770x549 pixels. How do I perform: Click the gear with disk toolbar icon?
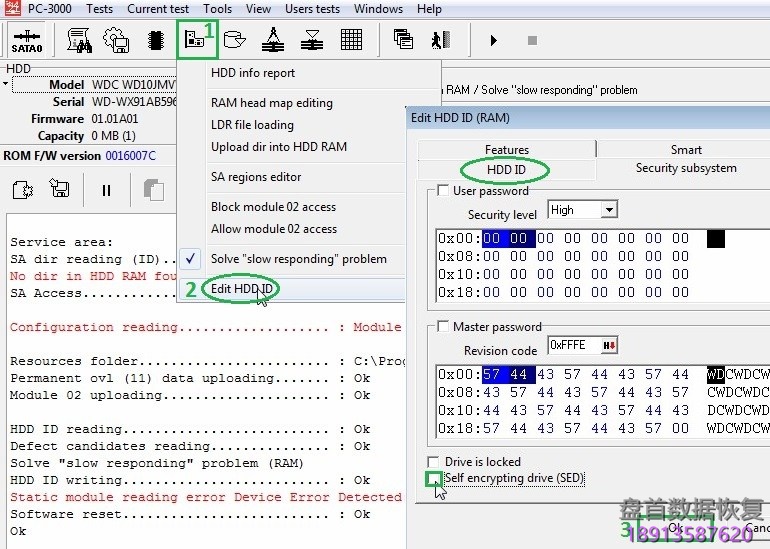[x=117, y=40]
